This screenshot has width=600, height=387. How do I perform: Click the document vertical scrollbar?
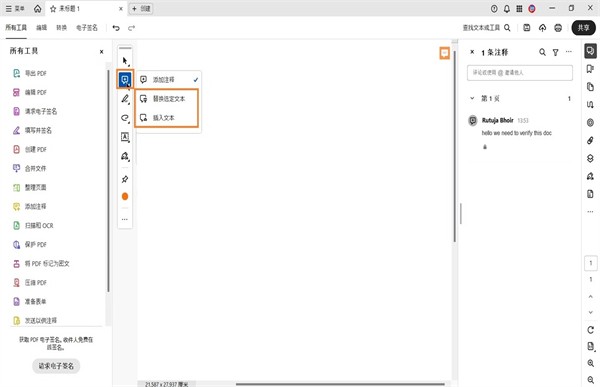(x=455, y=147)
